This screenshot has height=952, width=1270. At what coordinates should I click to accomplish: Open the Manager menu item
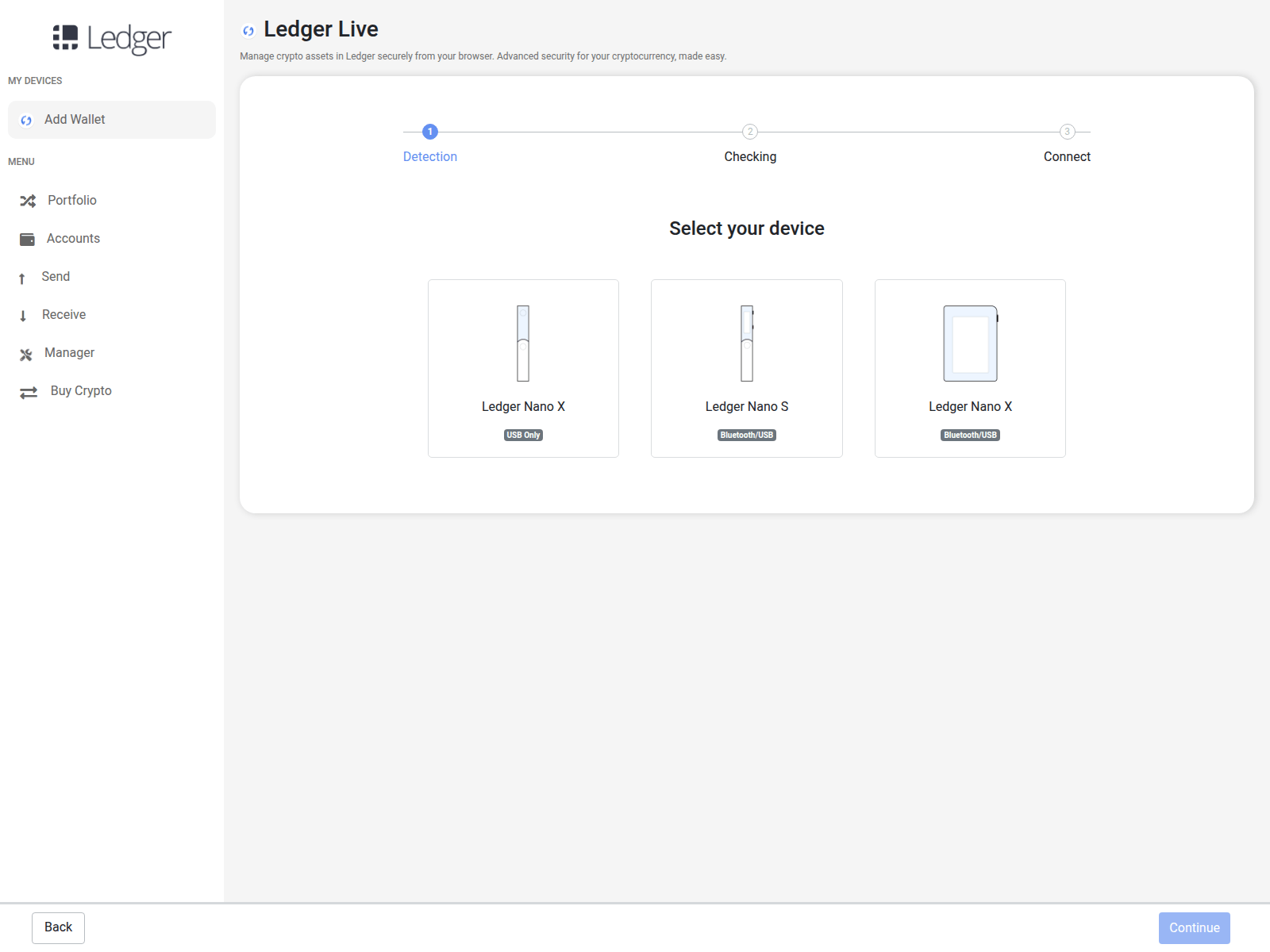click(112, 353)
